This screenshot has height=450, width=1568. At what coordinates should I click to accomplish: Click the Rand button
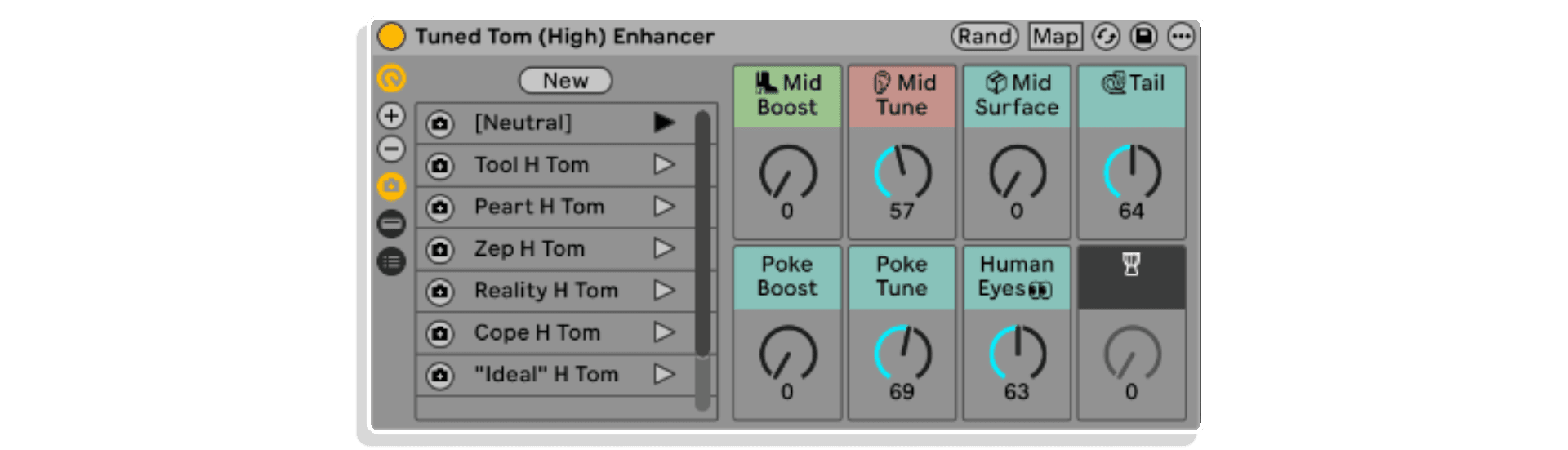984,37
